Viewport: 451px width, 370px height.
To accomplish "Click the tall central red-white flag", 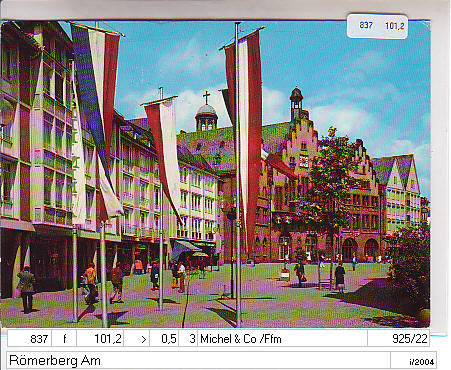I will click(x=245, y=140).
